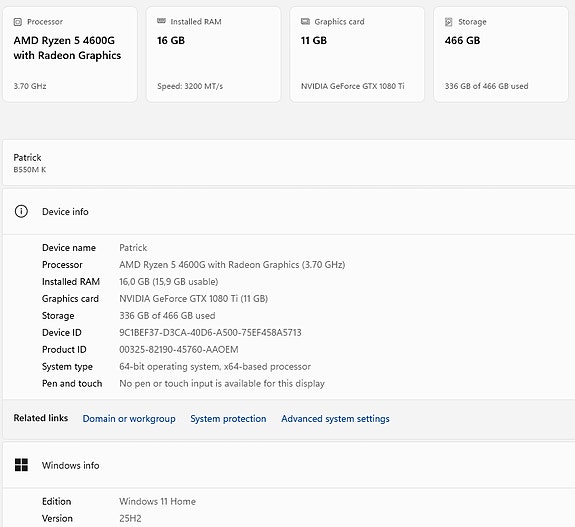Select the 16 GB Installed RAM card
Image resolution: width=575 pixels, height=527 pixels.
point(214,54)
